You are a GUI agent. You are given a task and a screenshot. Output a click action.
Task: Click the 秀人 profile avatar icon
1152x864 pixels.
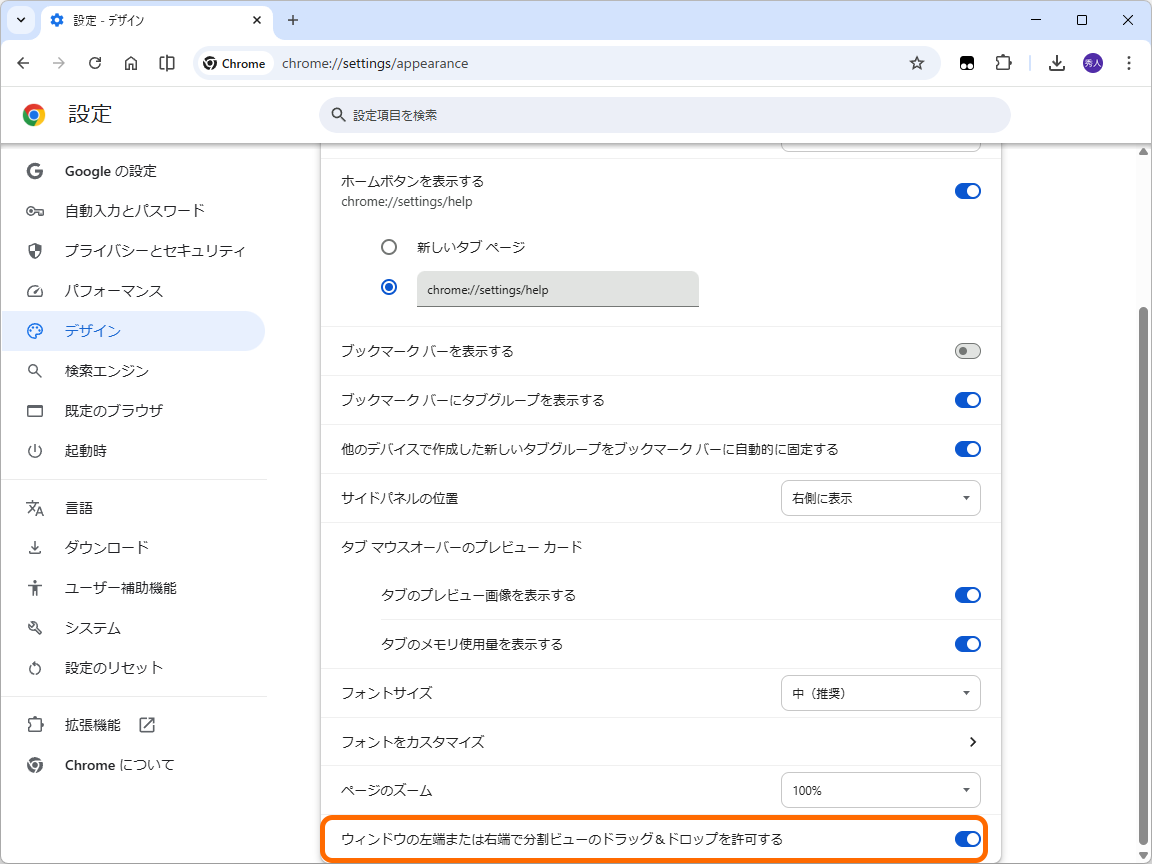pyautogui.click(x=1092, y=62)
